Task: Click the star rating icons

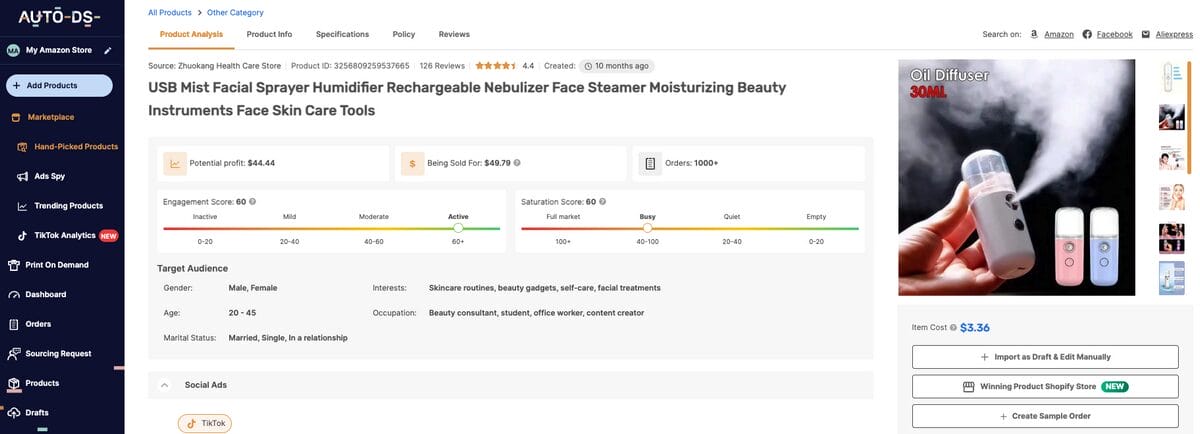Action: pyautogui.click(x=496, y=66)
